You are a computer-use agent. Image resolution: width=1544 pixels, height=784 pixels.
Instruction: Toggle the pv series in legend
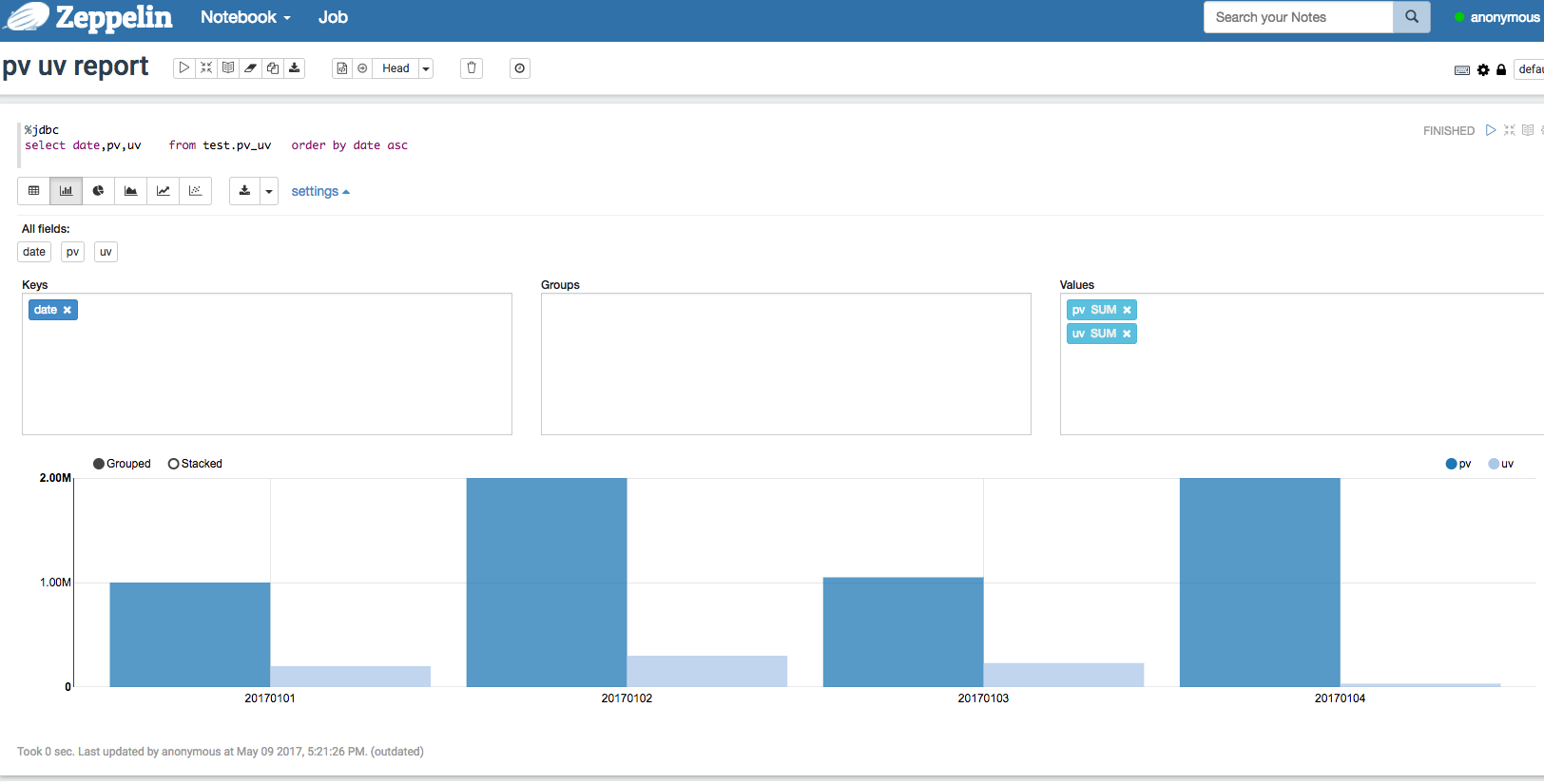pos(1458,464)
